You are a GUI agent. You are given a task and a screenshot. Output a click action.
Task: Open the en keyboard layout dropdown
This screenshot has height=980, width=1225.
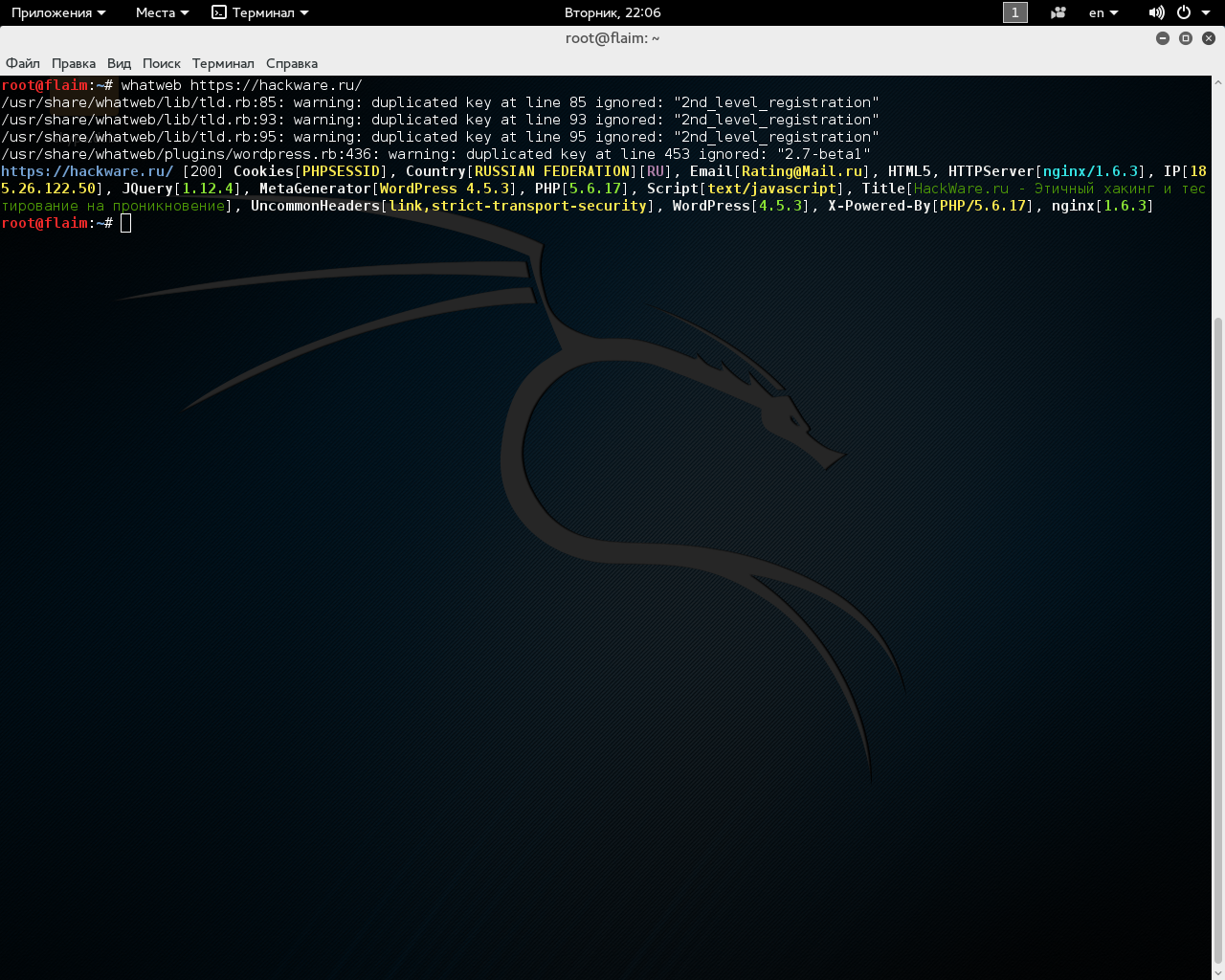pos(1103,12)
